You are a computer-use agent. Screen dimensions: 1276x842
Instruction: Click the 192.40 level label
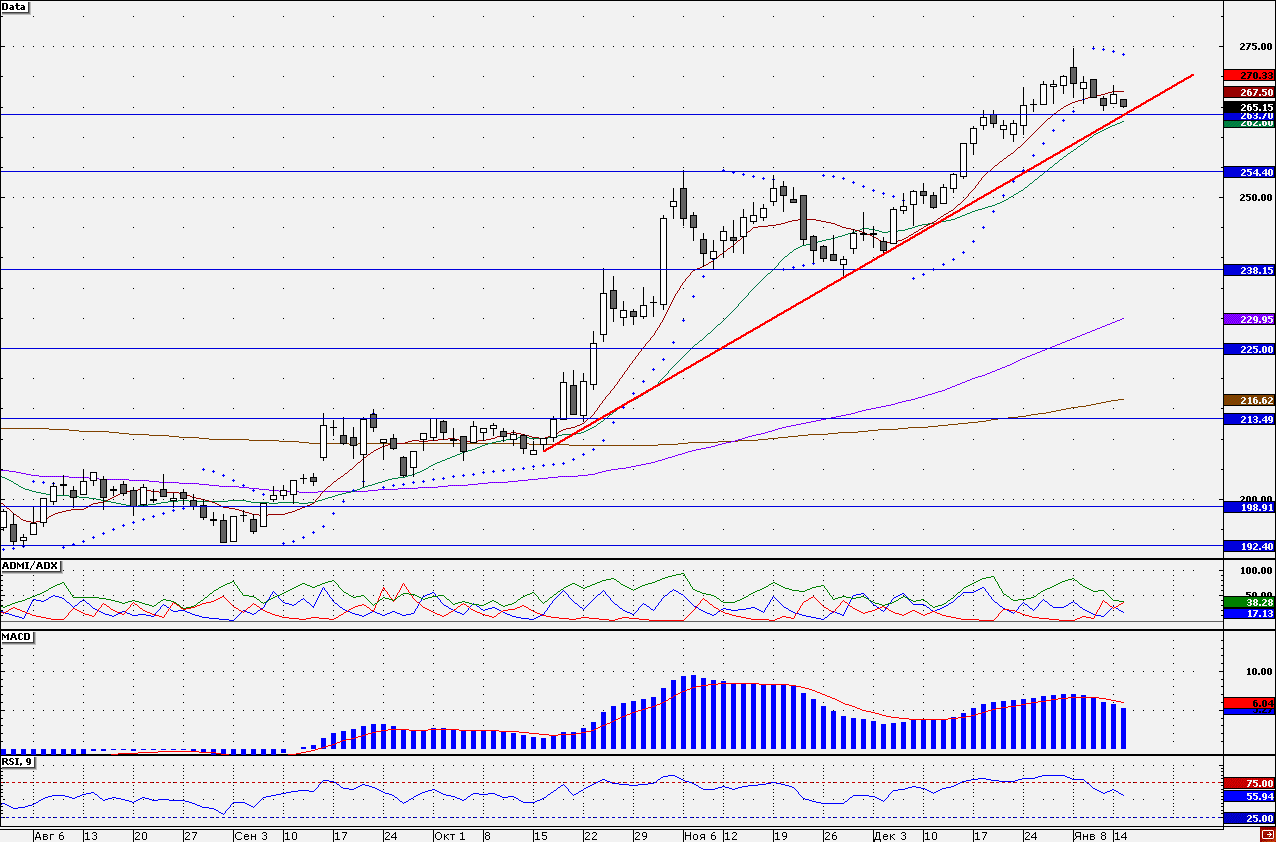coord(1249,546)
